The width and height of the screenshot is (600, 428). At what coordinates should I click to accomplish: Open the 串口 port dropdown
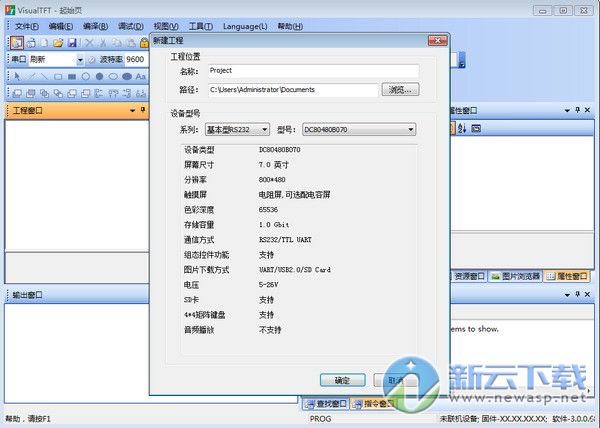(x=80, y=60)
